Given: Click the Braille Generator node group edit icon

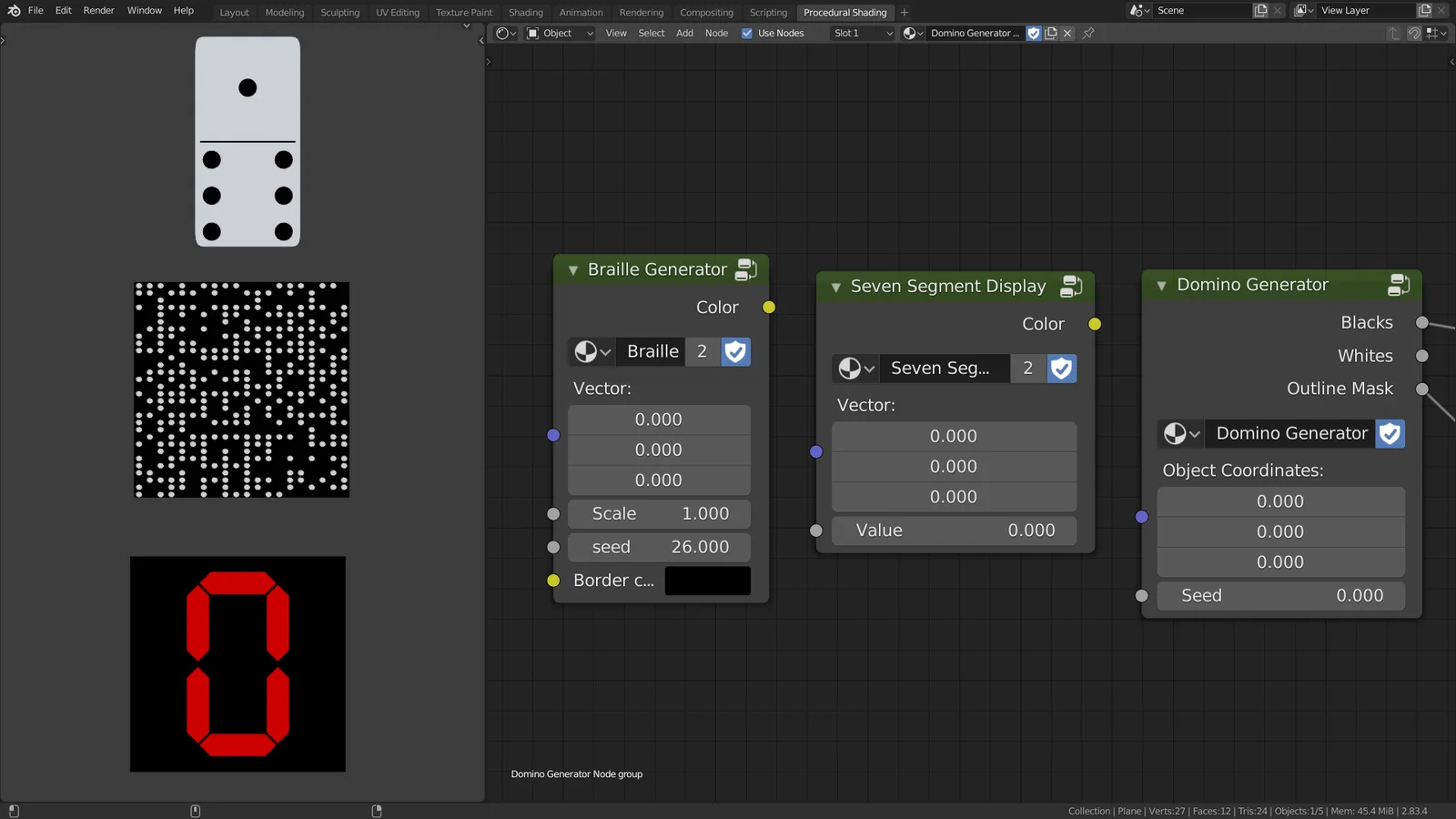Looking at the screenshot, I should coord(746,269).
